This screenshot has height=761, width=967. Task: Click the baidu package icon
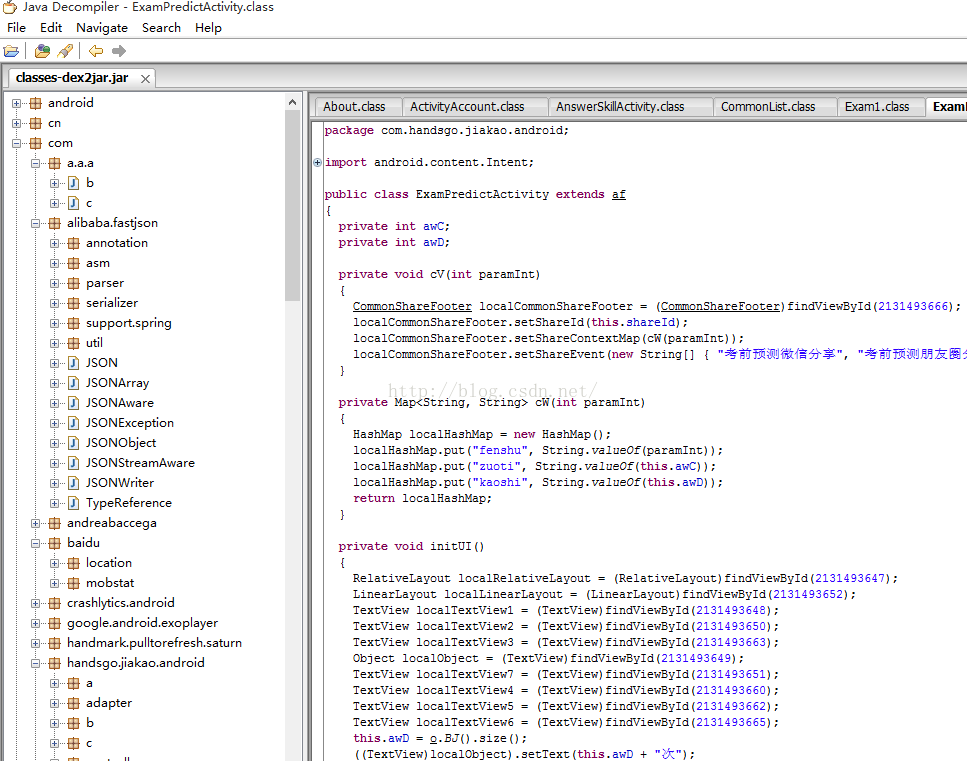[54, 543]
